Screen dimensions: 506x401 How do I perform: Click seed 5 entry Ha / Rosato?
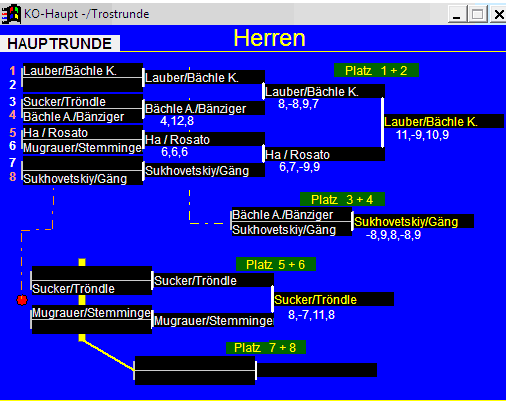point(83,132)
